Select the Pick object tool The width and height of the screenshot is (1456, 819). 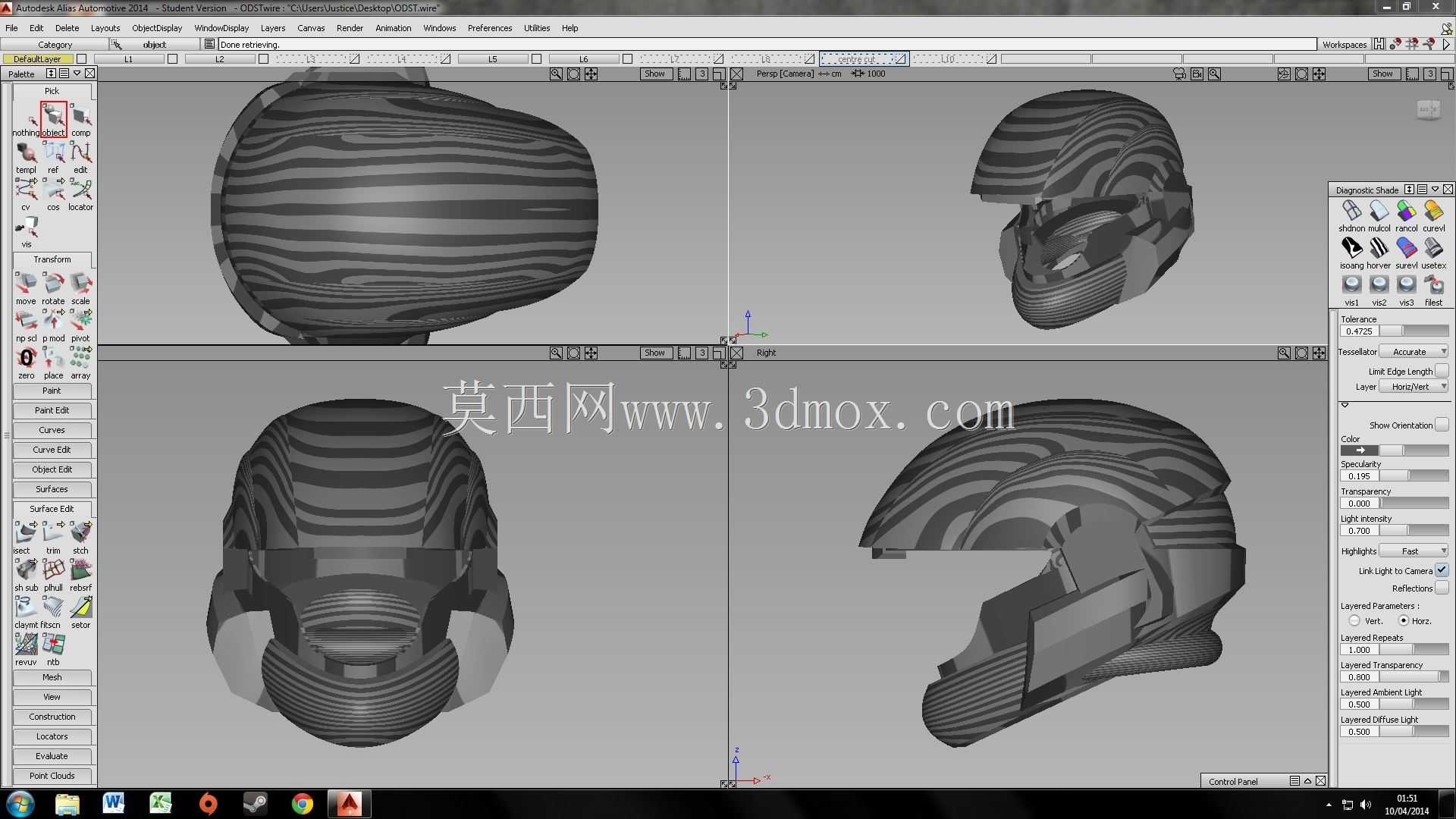click(53, 120)
